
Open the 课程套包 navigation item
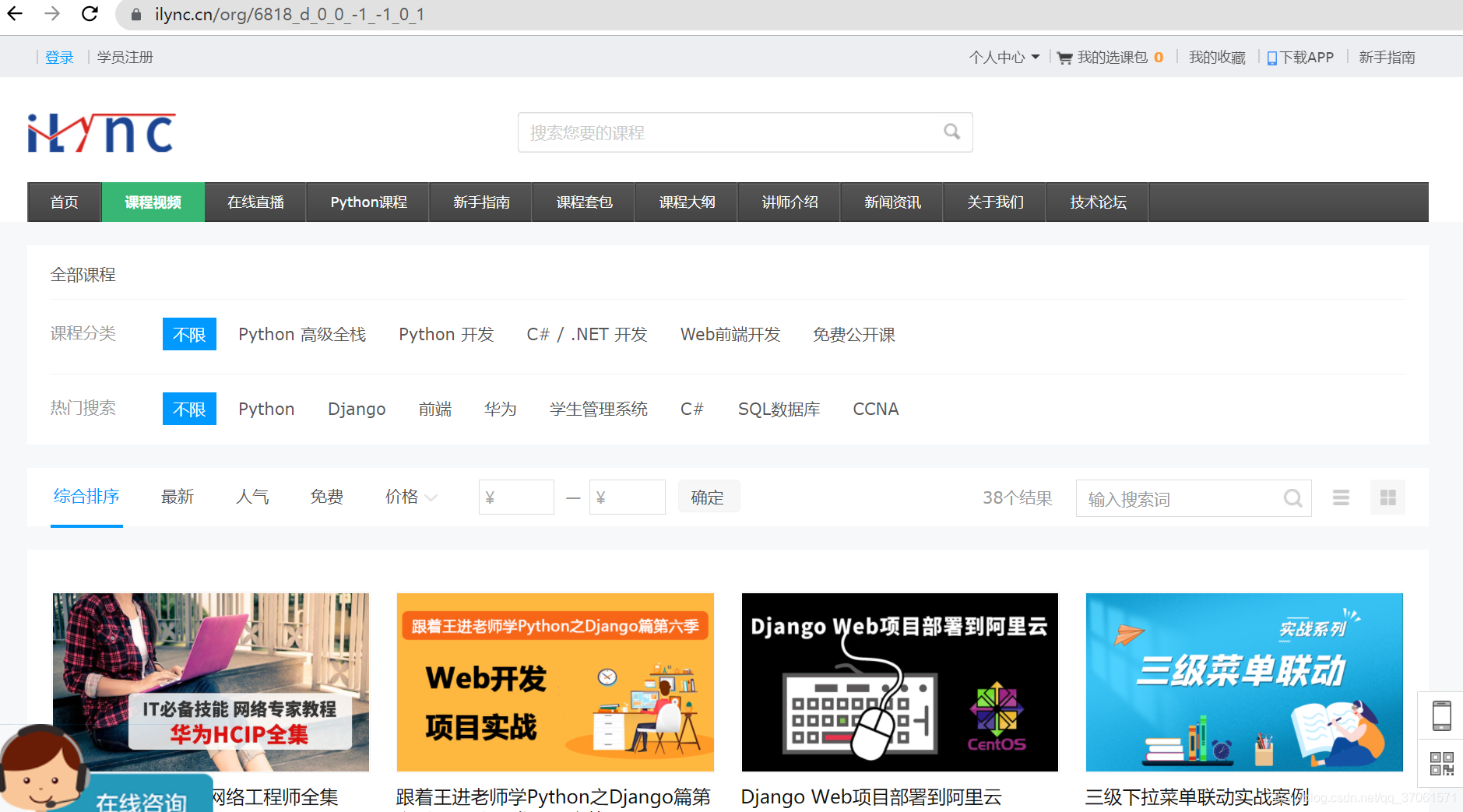tap(584, 202)
